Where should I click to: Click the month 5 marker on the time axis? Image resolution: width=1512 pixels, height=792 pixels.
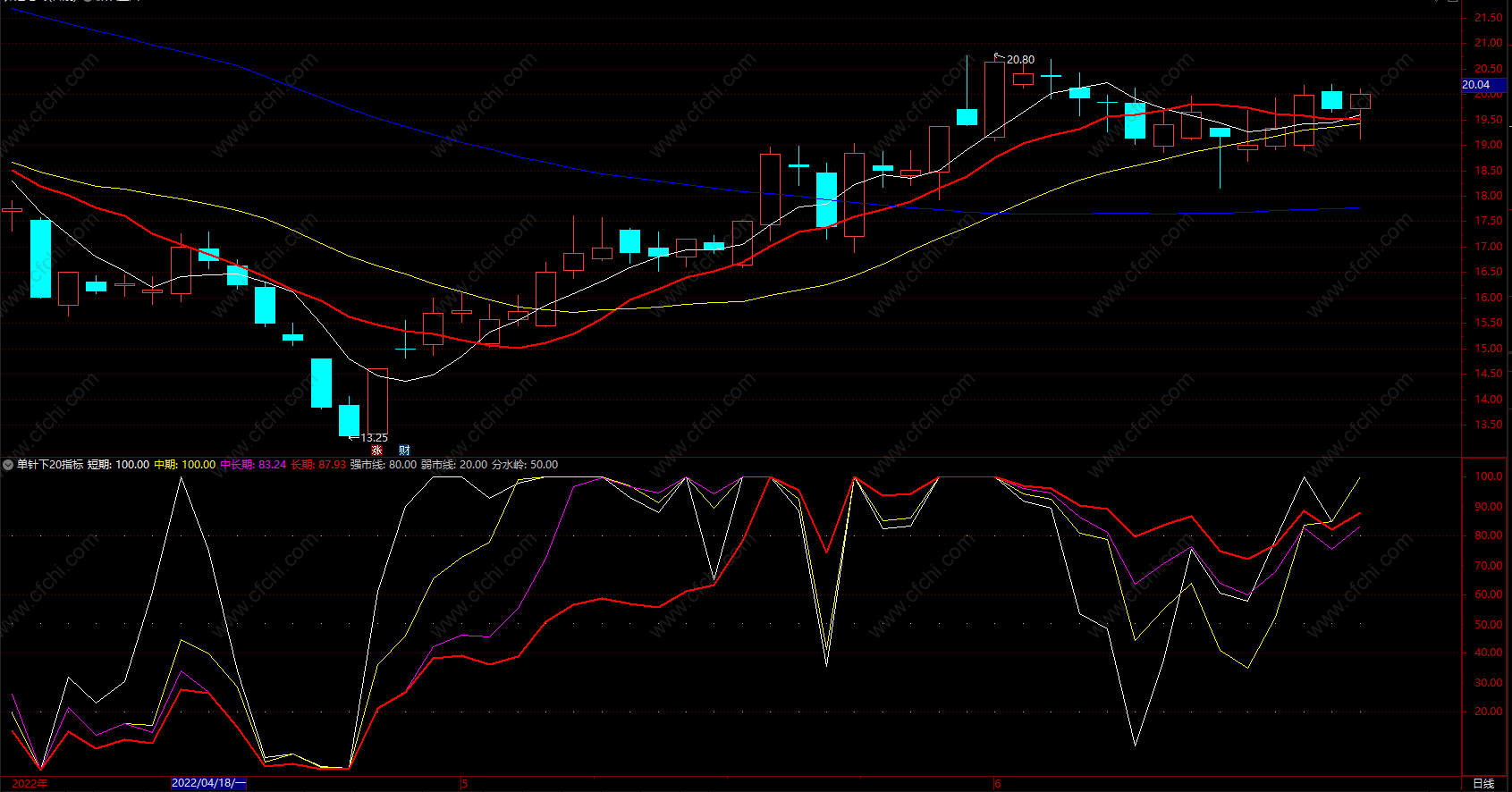[x=465, y=784]
